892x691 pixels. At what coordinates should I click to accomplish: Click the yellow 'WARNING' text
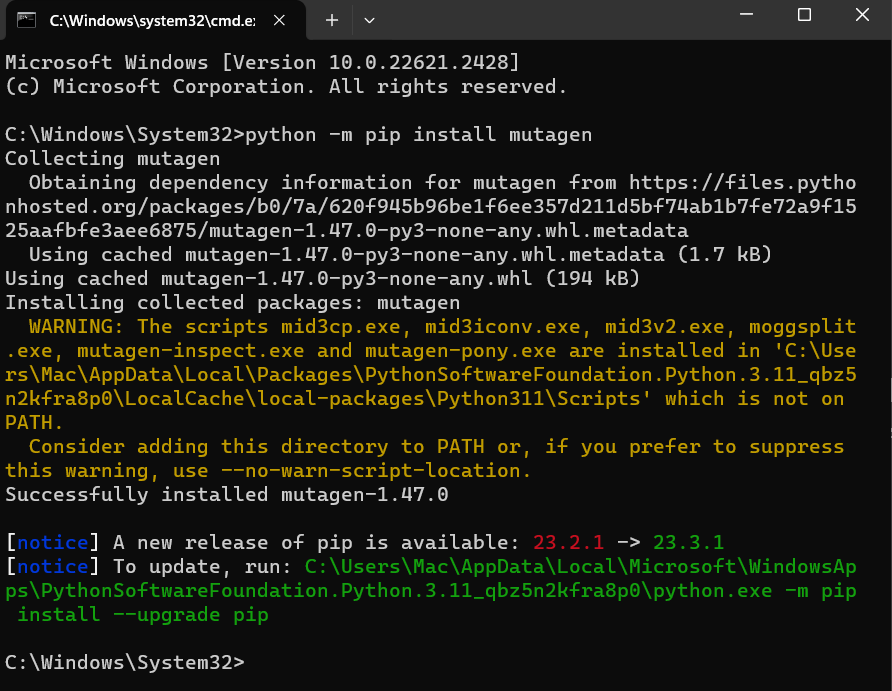[76, 327]
